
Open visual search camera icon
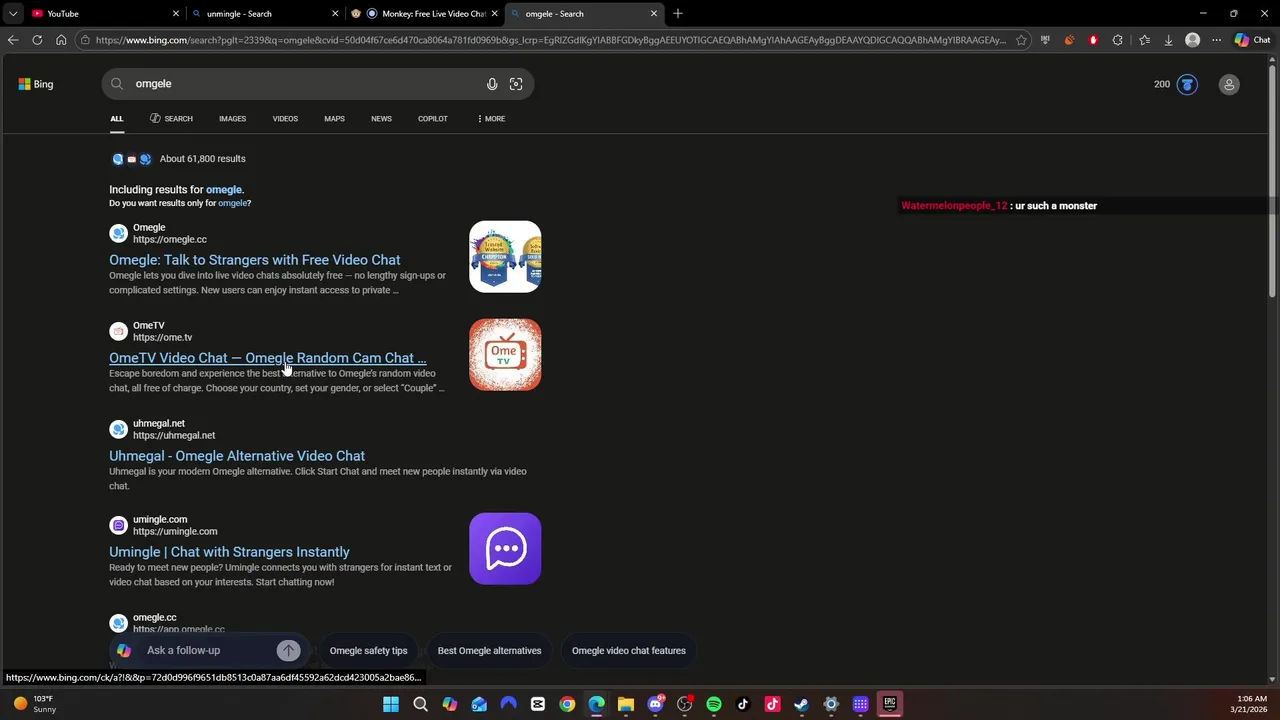516,84
